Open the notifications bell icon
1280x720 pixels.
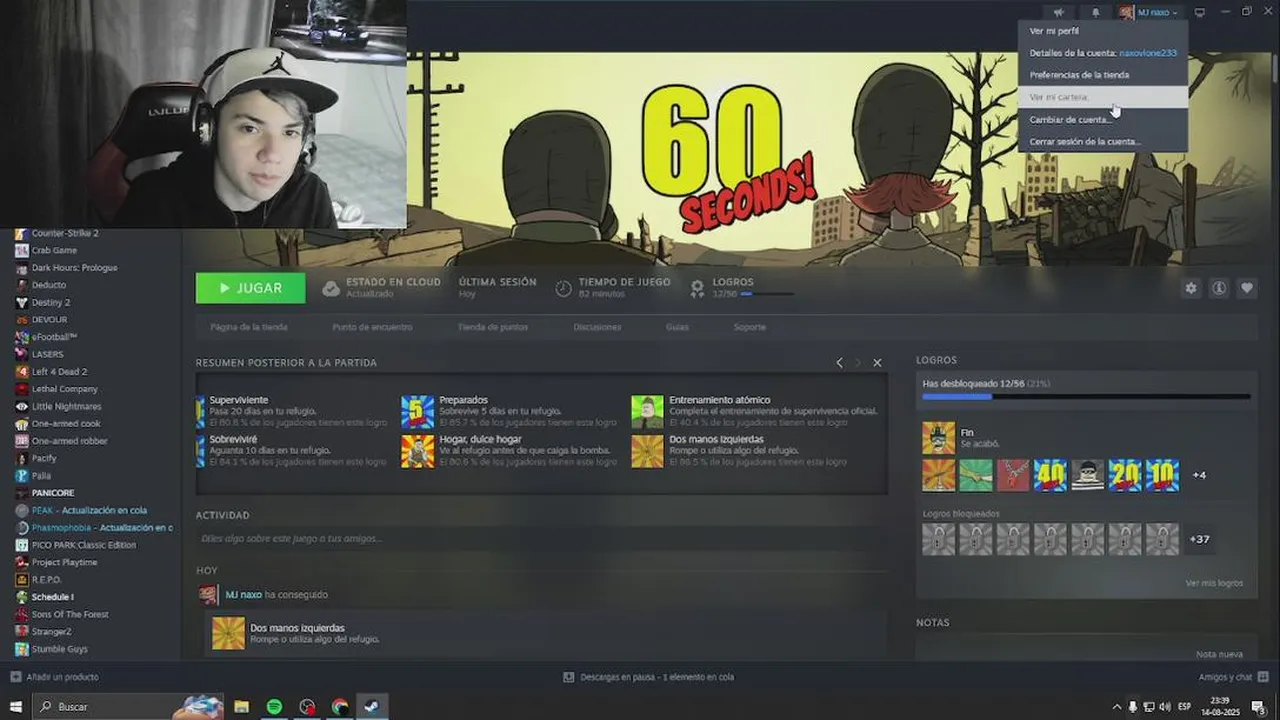(x=1096, y=12)
